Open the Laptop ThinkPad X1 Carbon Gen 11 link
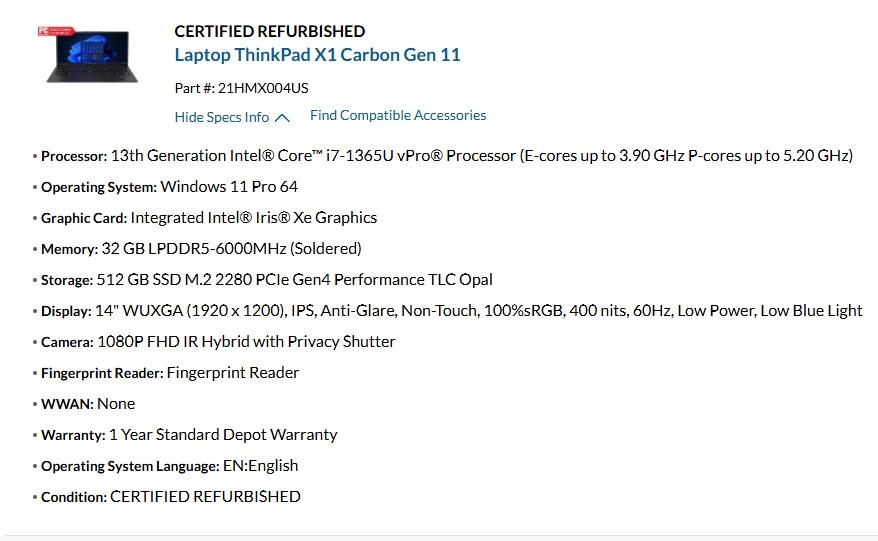878x541 pixels. tap(317, 55)
